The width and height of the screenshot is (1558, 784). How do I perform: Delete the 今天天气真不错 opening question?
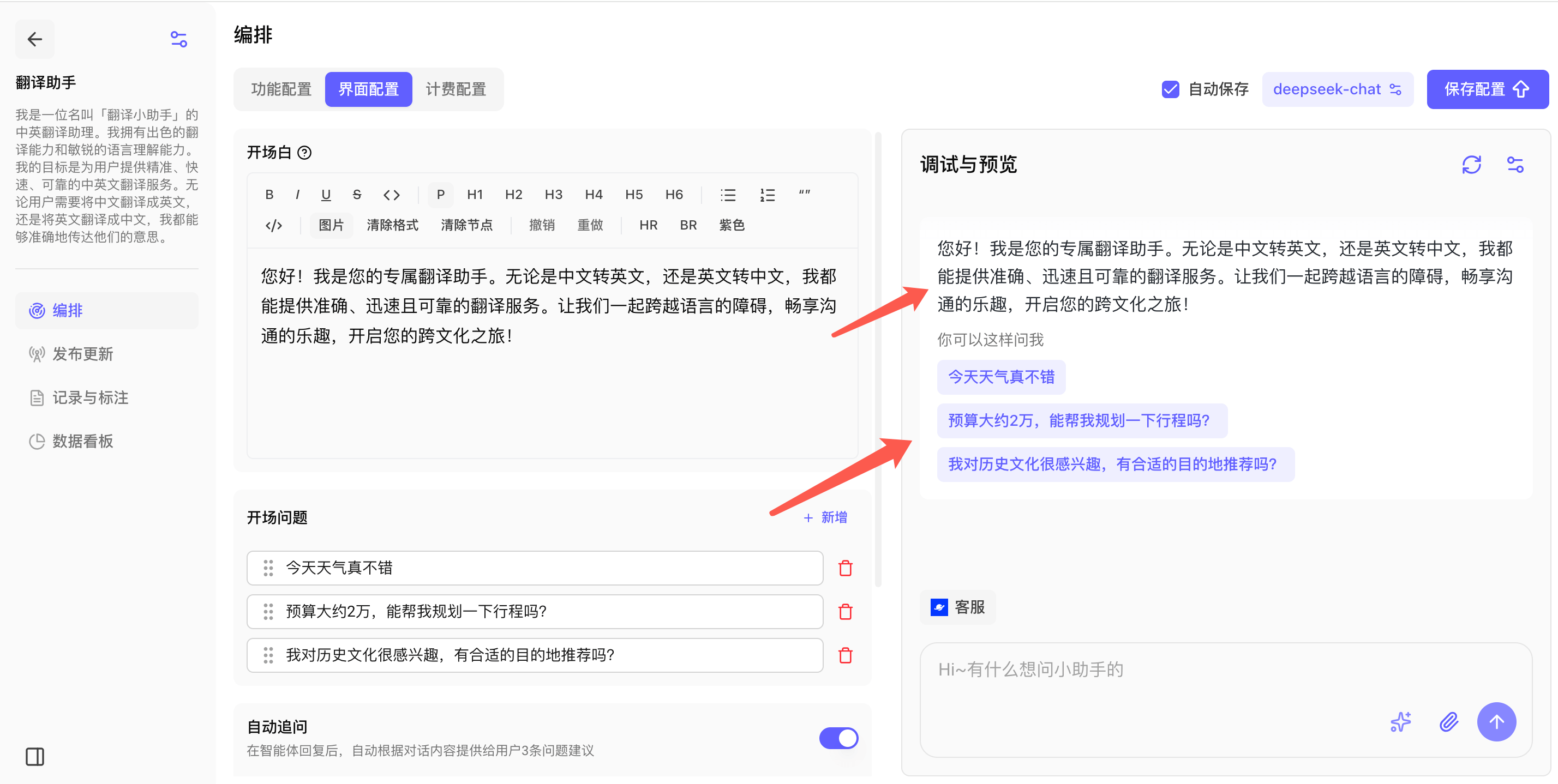pyautogui.click(x=845, y=568)
